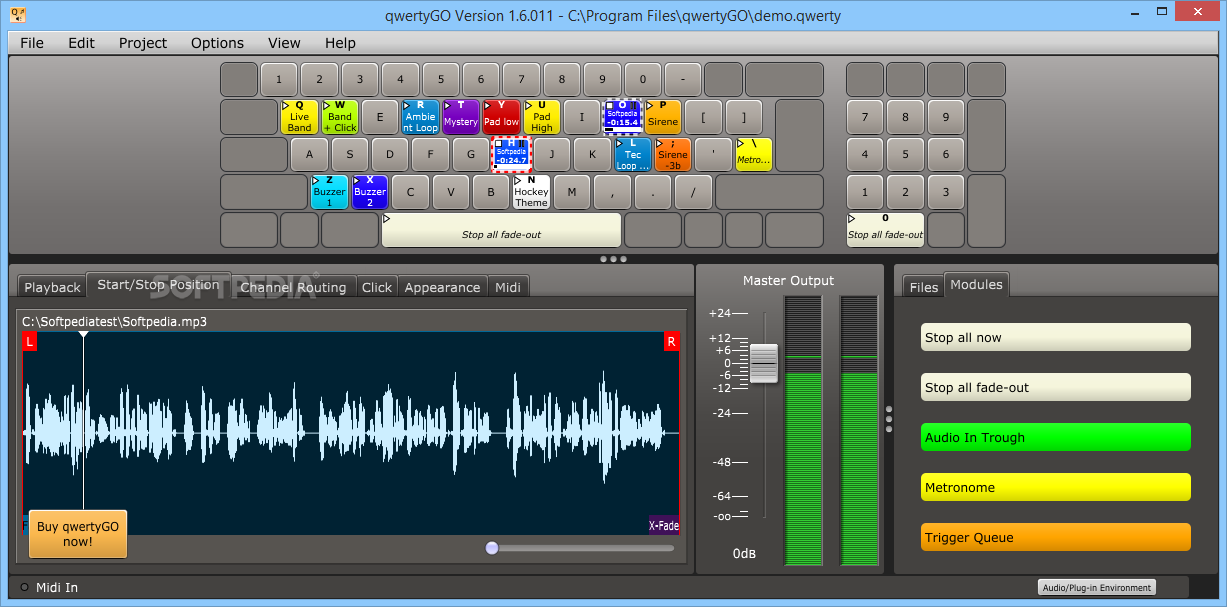Click the Softpedia.mp3 file path label
Viewport: 1227px width, 607px height.
click(x=114, y=322)
